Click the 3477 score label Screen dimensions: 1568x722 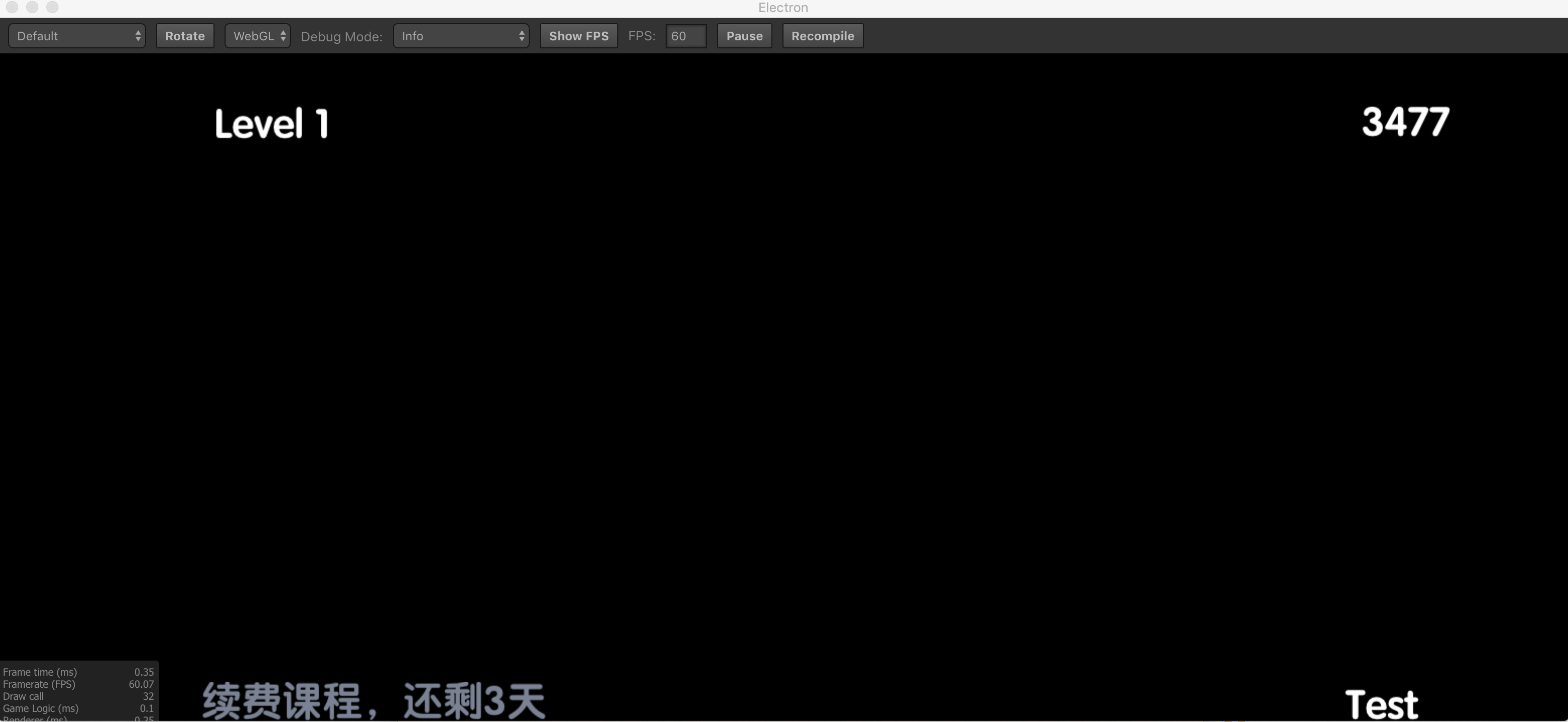(x=1405, y=122)
